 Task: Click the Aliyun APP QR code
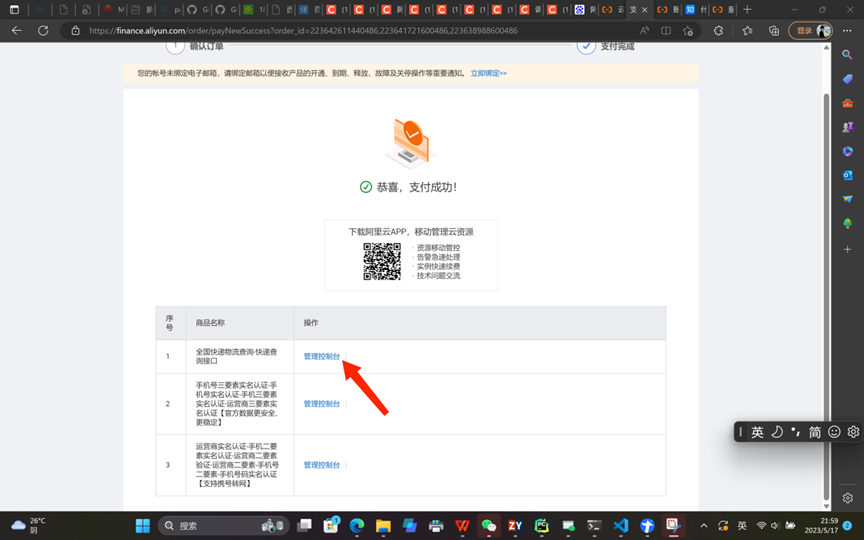coord(382,262)
